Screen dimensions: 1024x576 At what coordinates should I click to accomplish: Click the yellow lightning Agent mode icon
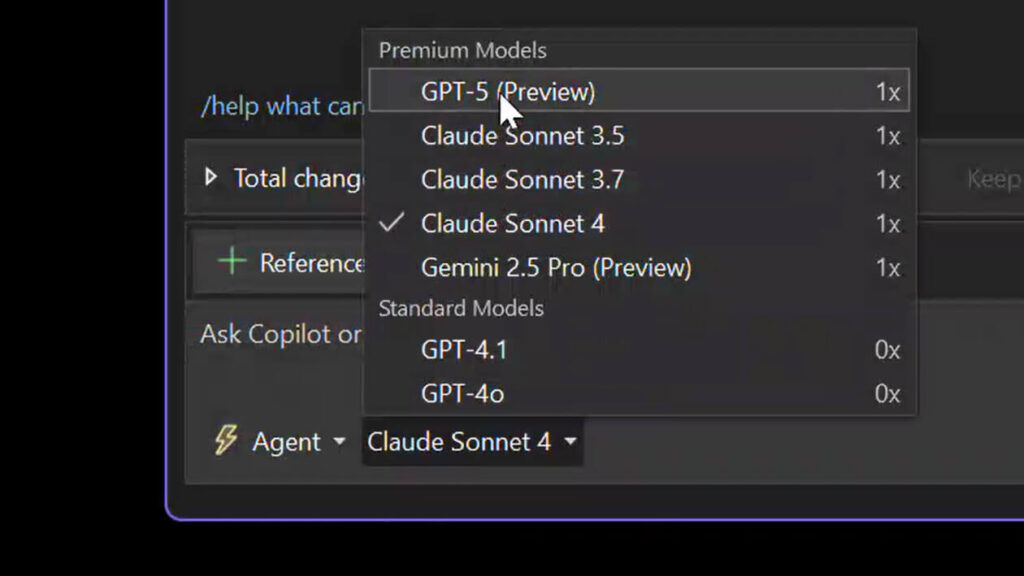(x=224, y=441)
